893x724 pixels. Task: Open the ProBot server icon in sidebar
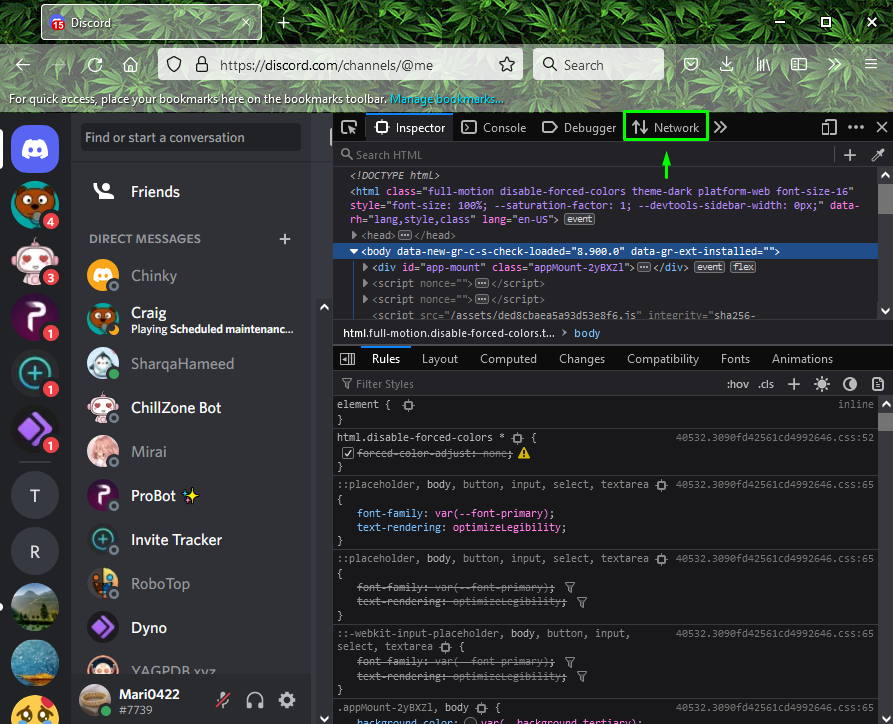(35, 317)
